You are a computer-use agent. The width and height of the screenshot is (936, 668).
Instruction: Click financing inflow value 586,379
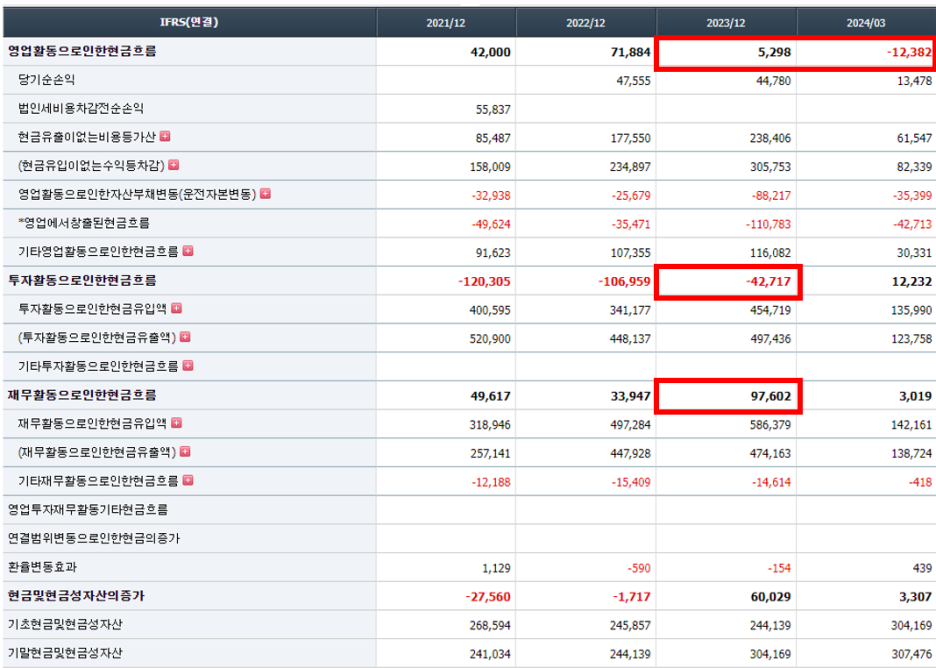pos(771,424)
